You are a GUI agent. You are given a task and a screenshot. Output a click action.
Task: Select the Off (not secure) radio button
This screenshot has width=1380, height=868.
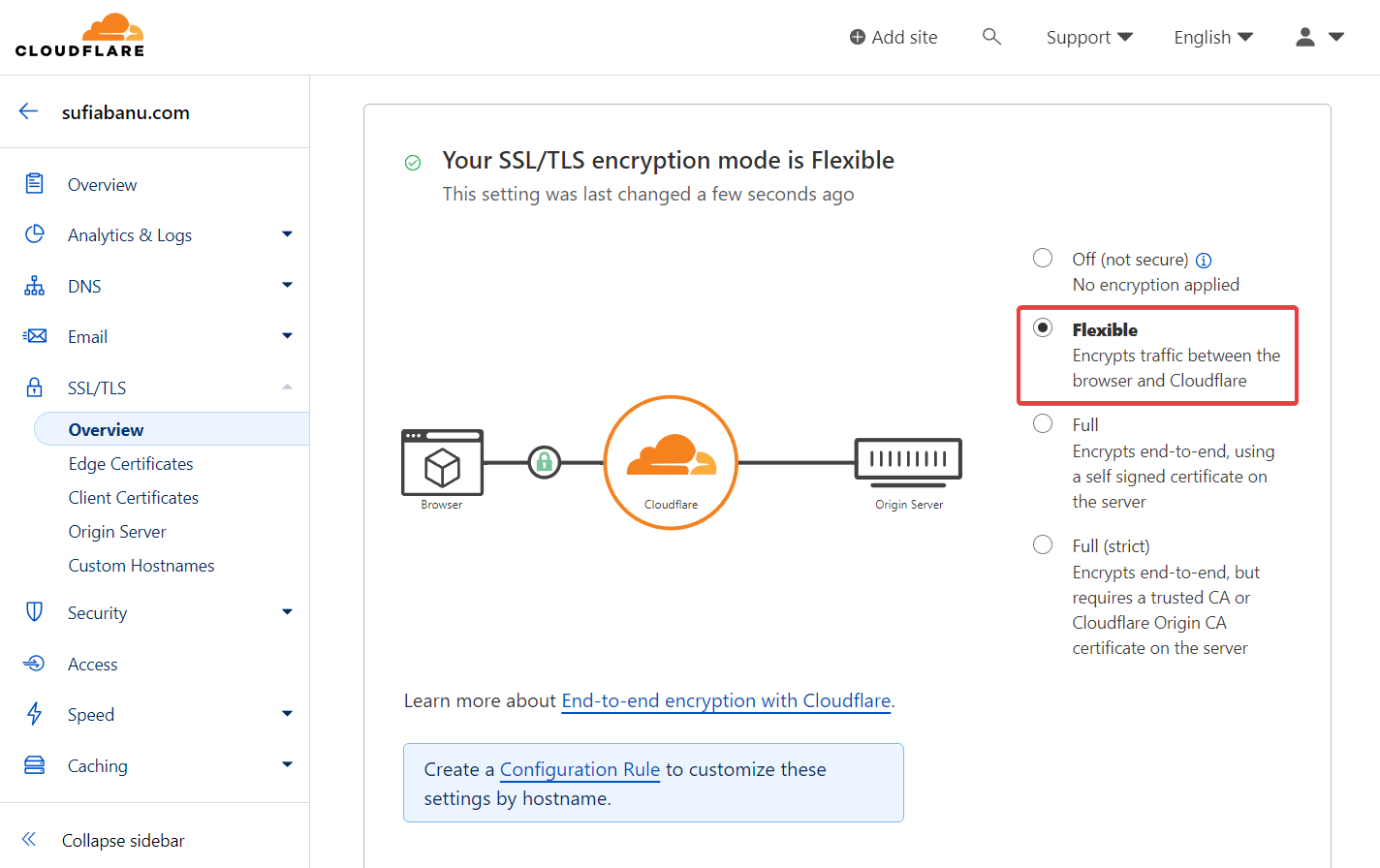pos(1043,258)
